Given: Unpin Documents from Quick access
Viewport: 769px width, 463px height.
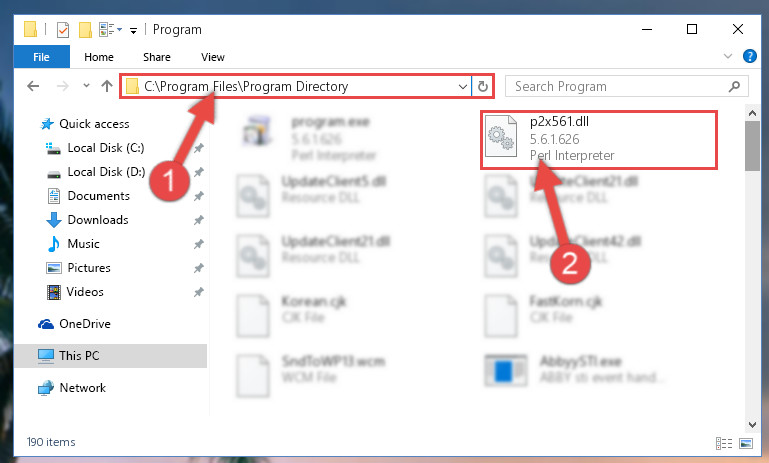Looking at the screenshot, I should pos(198,196).
